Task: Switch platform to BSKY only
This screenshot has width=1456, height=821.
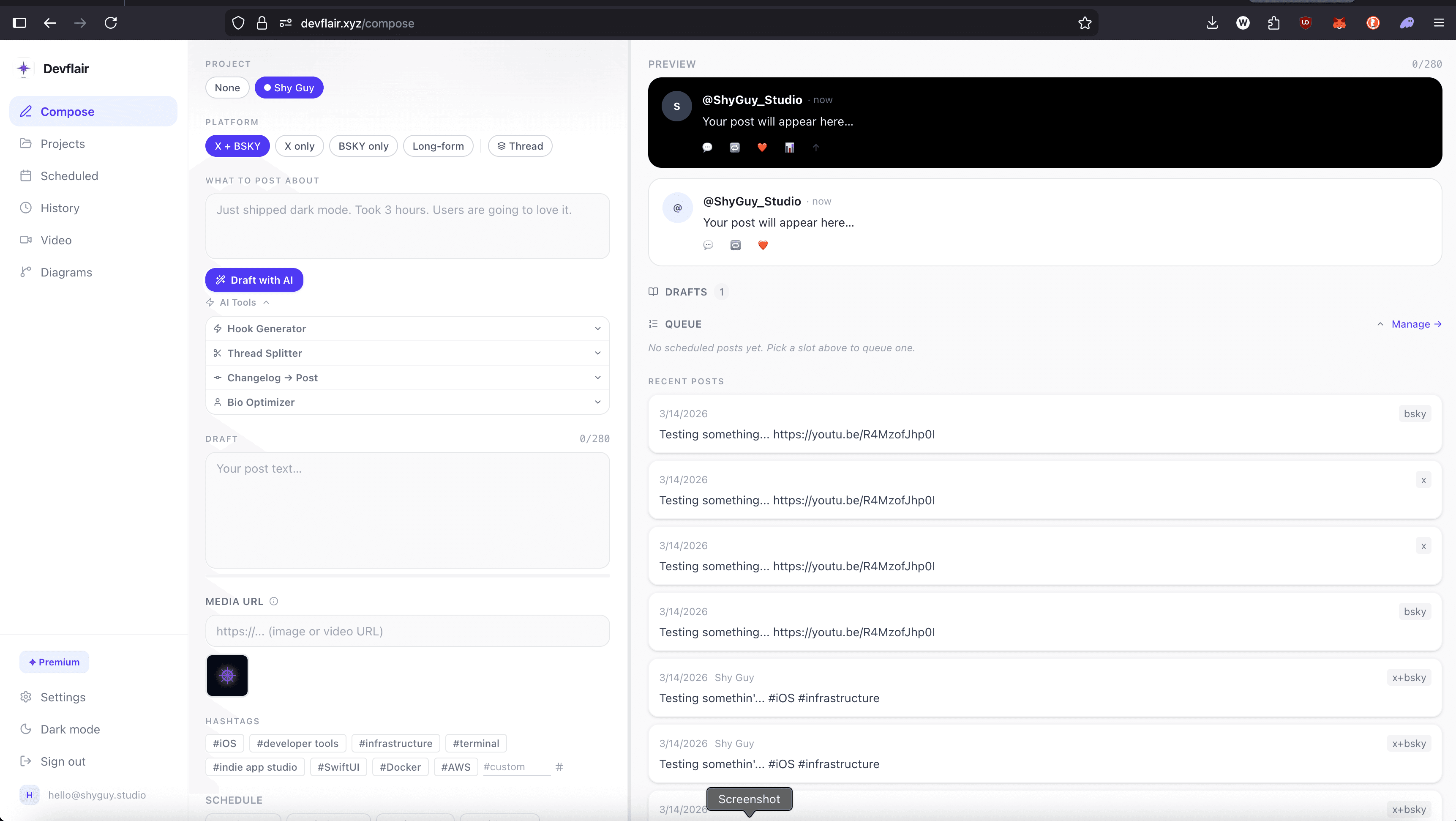Action: [363, 145]
